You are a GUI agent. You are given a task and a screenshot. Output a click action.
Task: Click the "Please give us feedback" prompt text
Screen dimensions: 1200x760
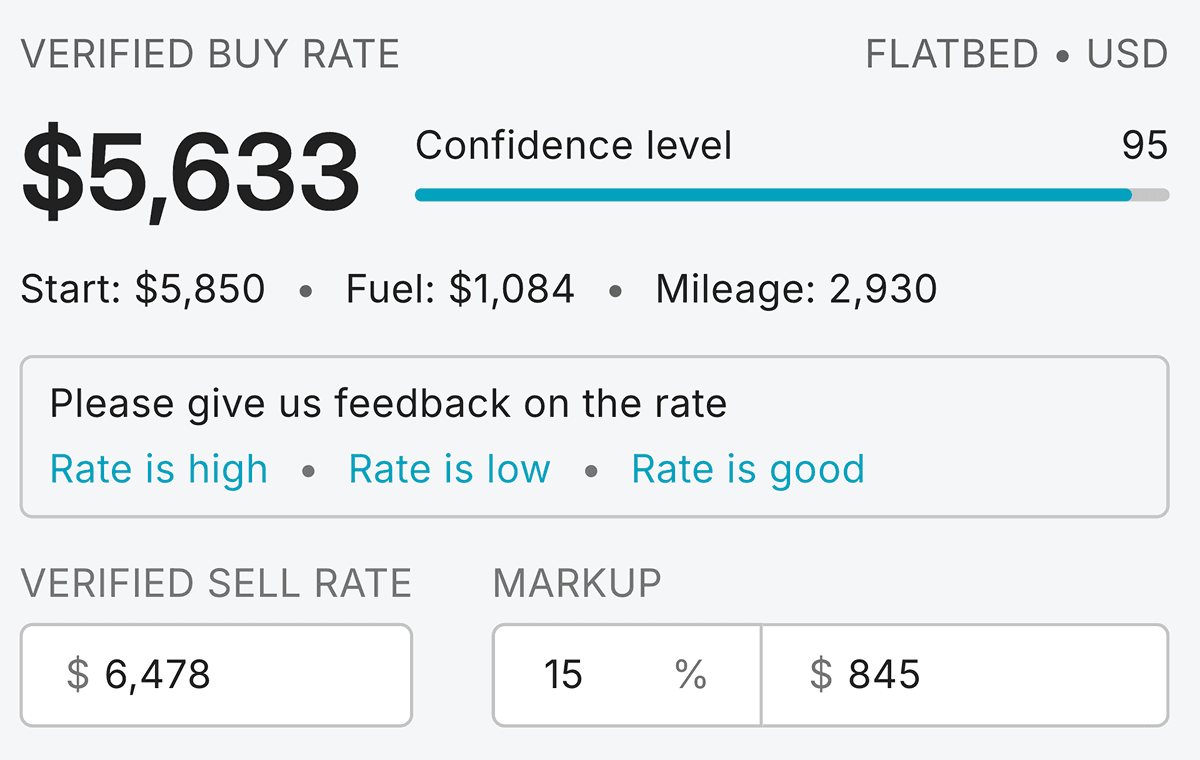coord(388,404)
